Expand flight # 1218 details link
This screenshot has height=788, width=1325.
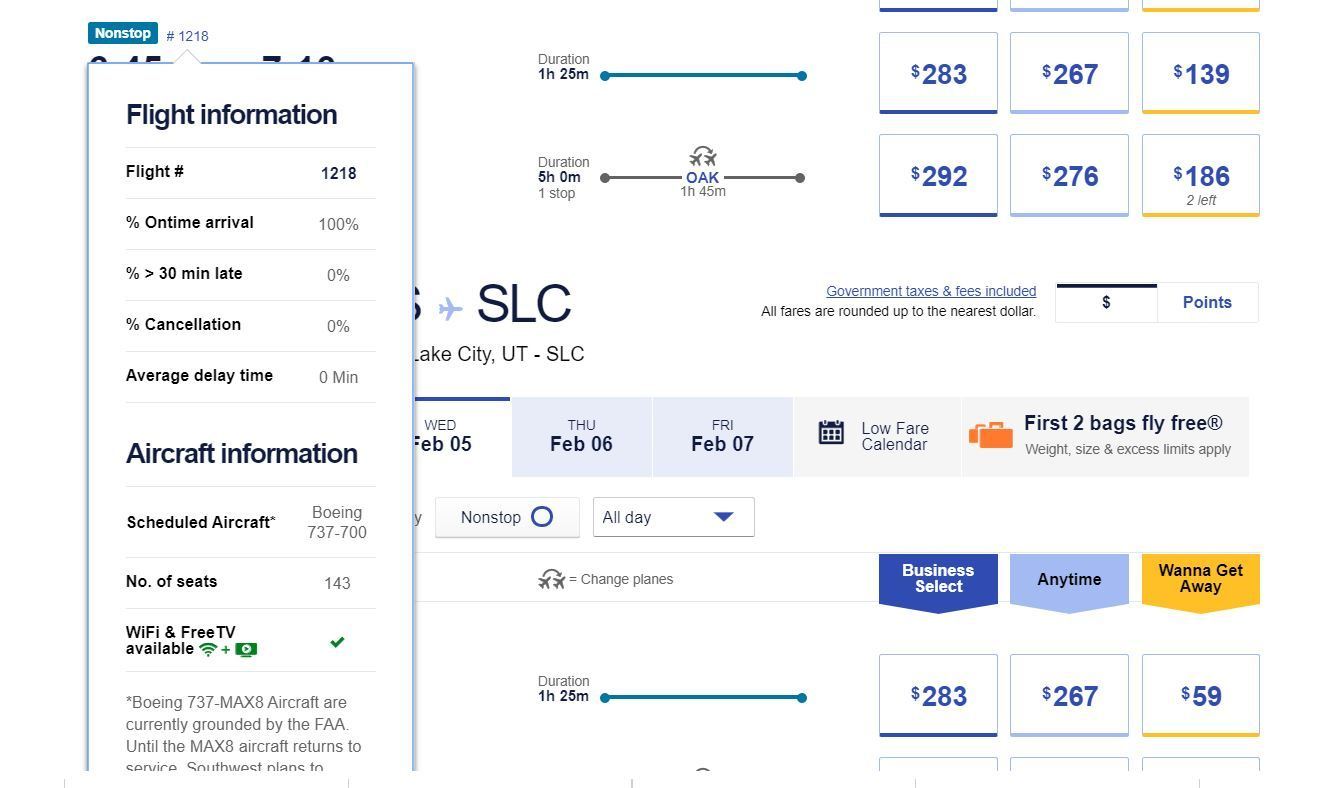[188, 36]
